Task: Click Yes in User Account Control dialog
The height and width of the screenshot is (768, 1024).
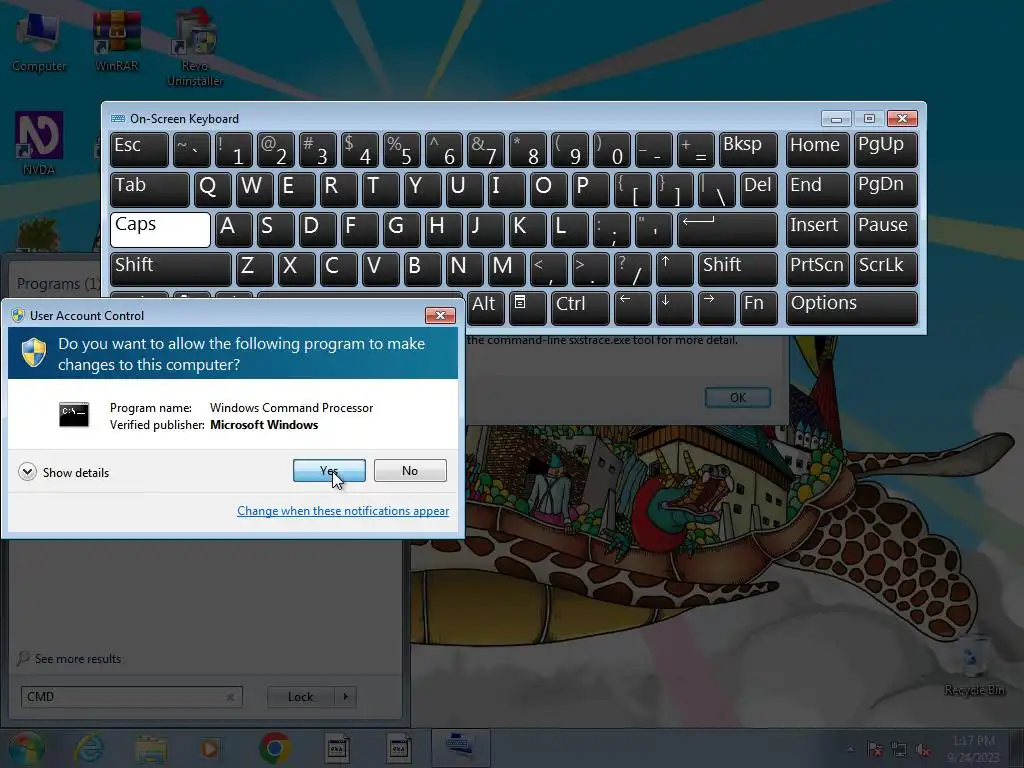Action: click(x=329, y=470)
